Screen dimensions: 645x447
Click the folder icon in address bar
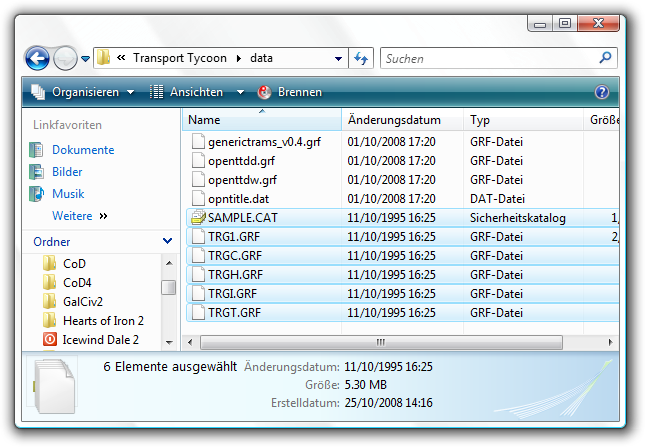pyautogui.click(x=103, y=58)
